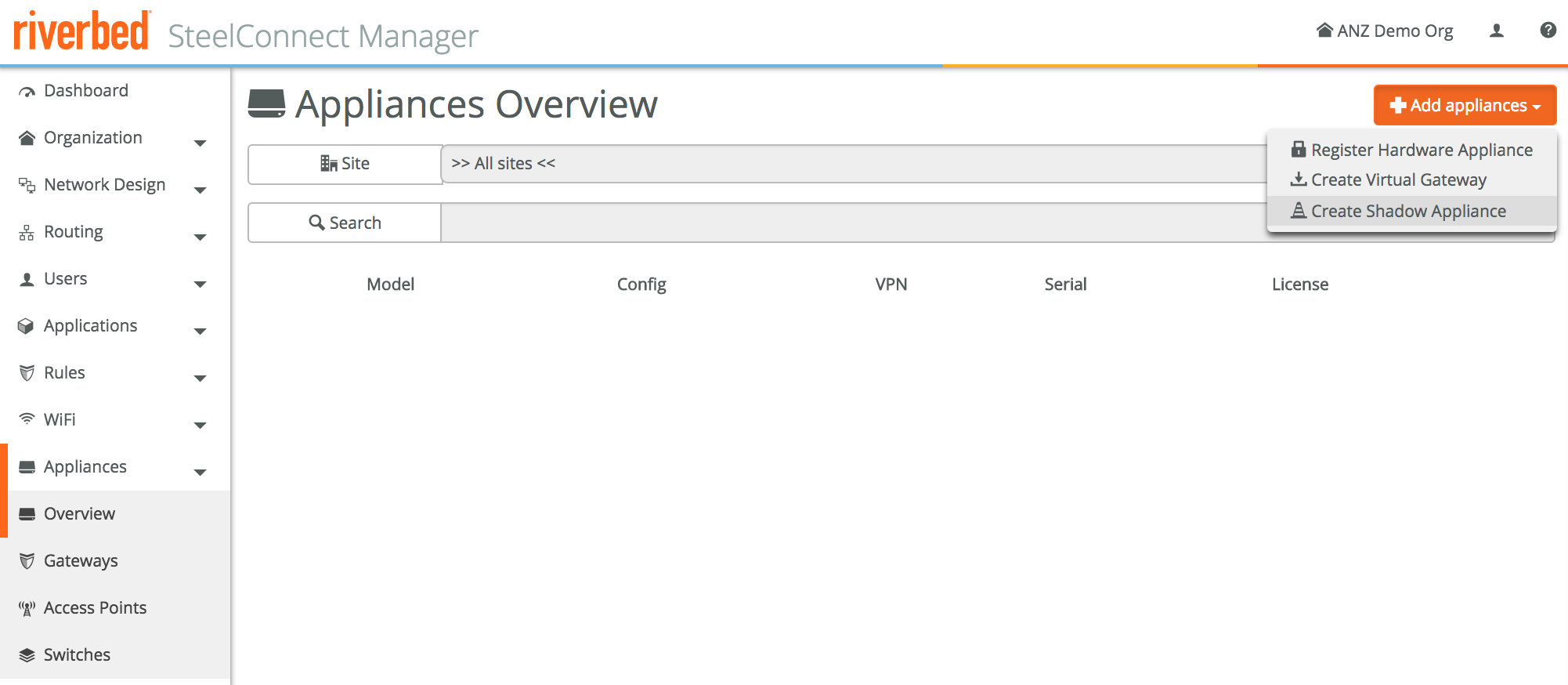Click the Users person icon in sidebar
The height and width of the screenshot is (685, 1568).
coord(27,279)
